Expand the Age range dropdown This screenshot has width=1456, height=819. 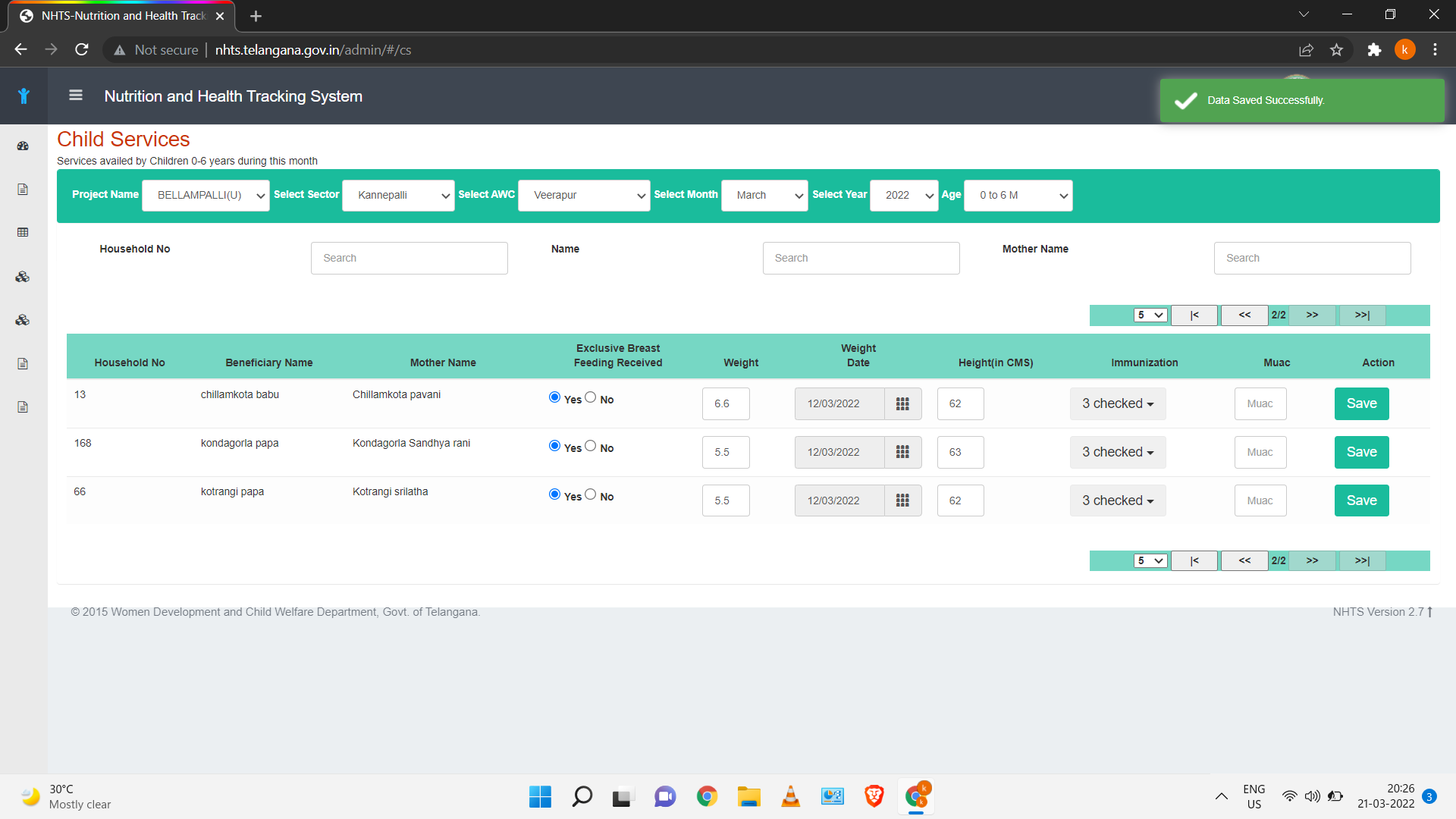tap(1018, 196)
